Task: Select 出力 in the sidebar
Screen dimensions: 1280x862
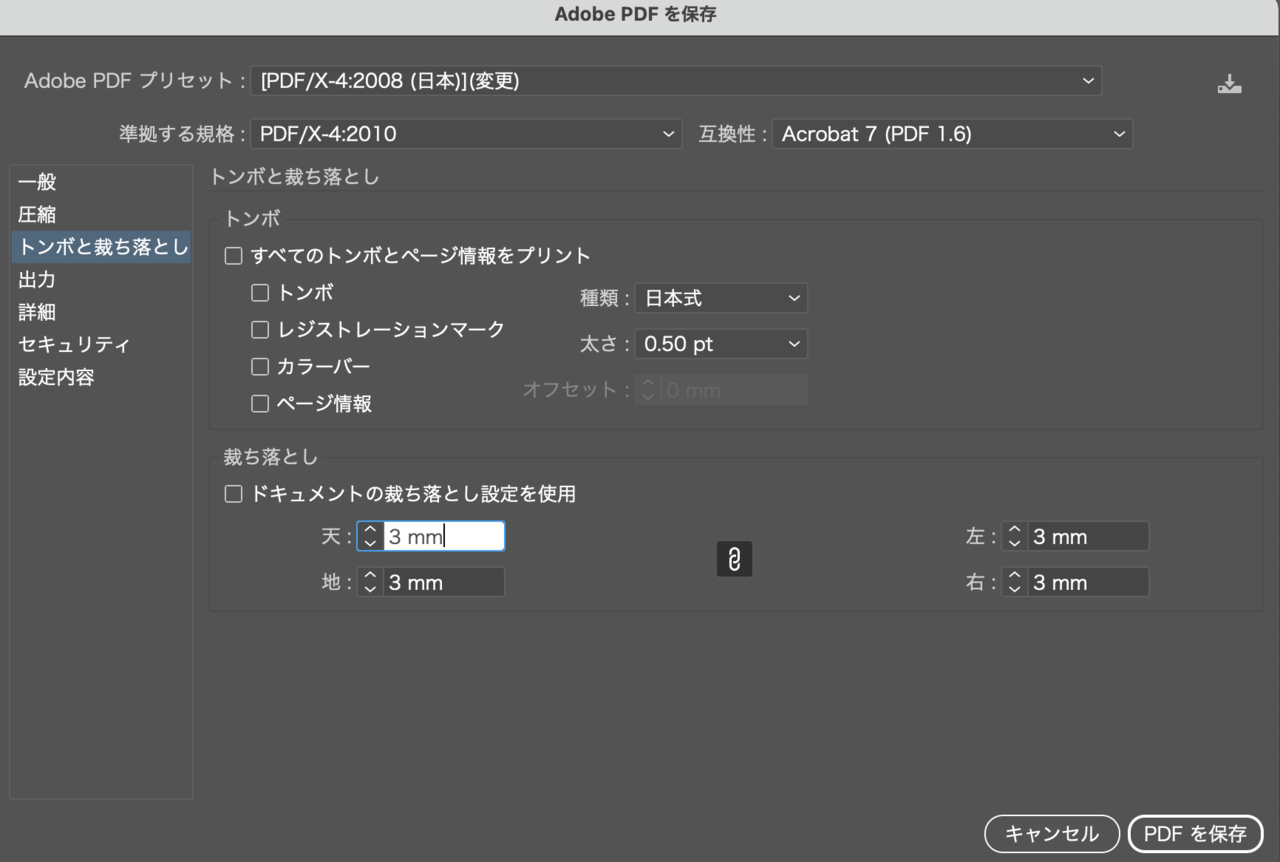Action: [x=101, y=280]
